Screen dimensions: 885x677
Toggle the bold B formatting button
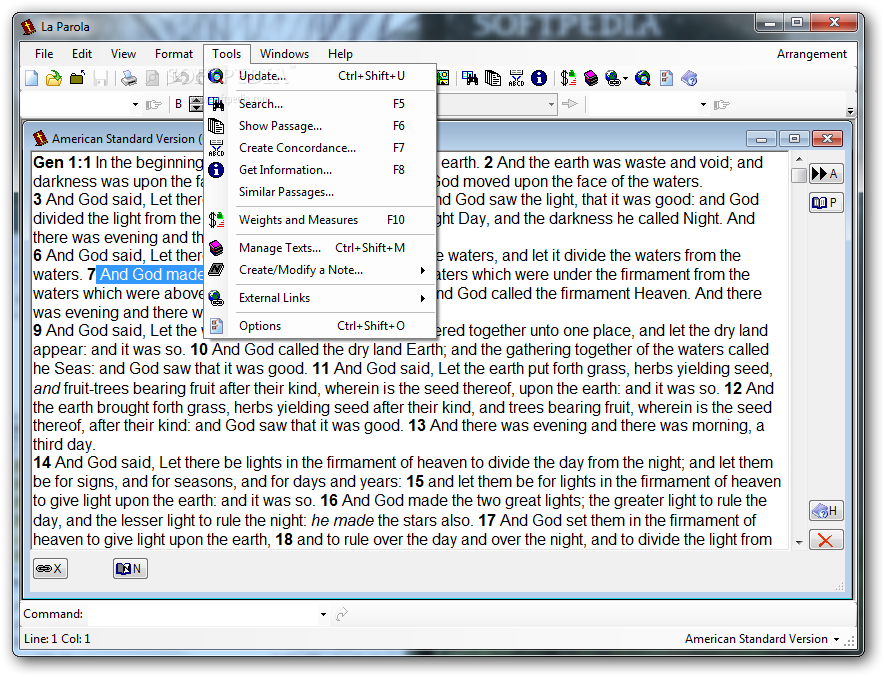[x=178, y=104]
